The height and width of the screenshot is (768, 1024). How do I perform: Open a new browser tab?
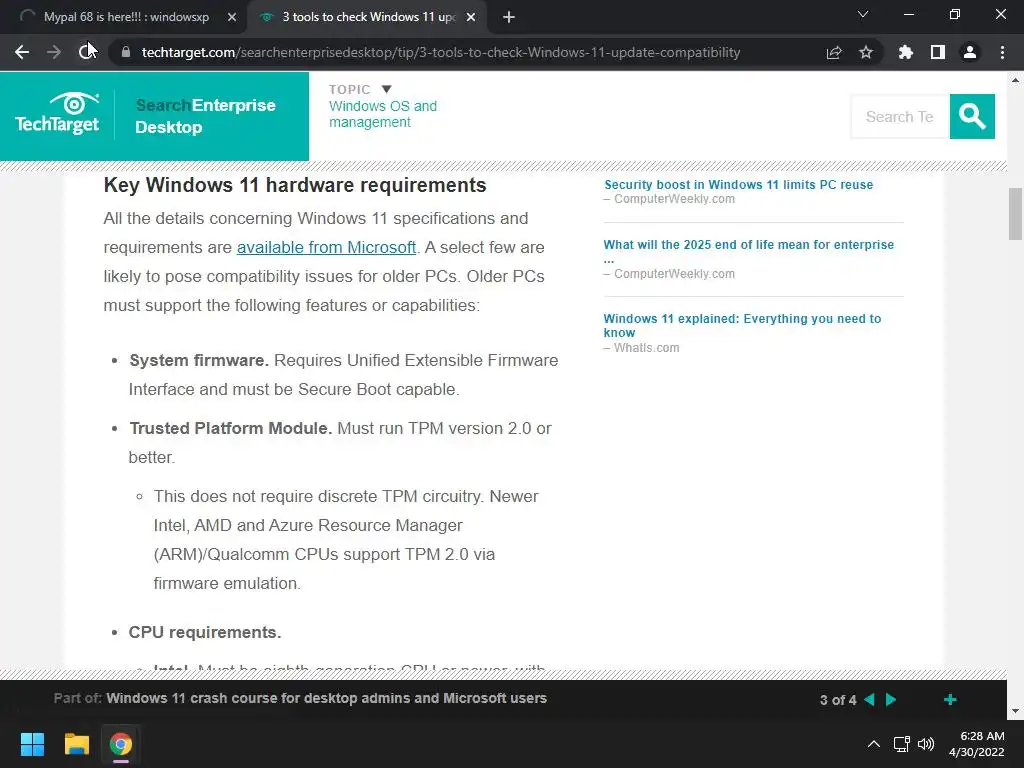[509, 17]
